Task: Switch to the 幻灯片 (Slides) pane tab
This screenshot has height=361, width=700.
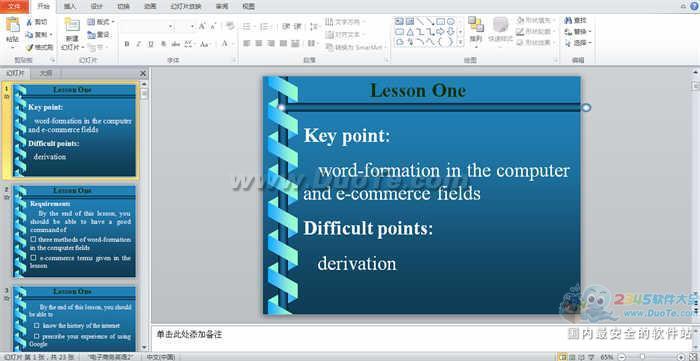Action: click(x=15, y=73)
